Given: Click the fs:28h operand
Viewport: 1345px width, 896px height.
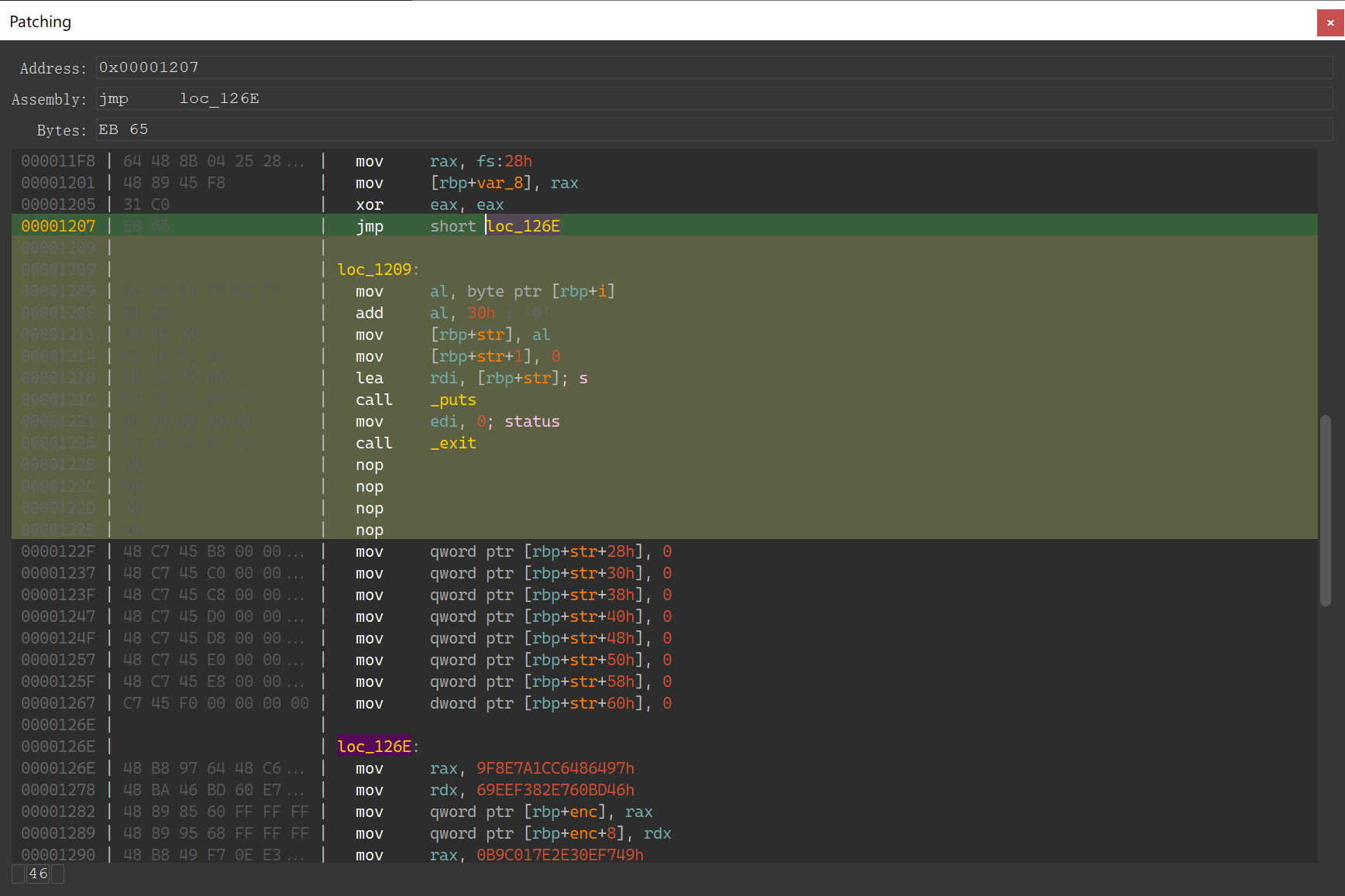Looking at the screenshot, I should pyautogui.click(x=504, y=161).
